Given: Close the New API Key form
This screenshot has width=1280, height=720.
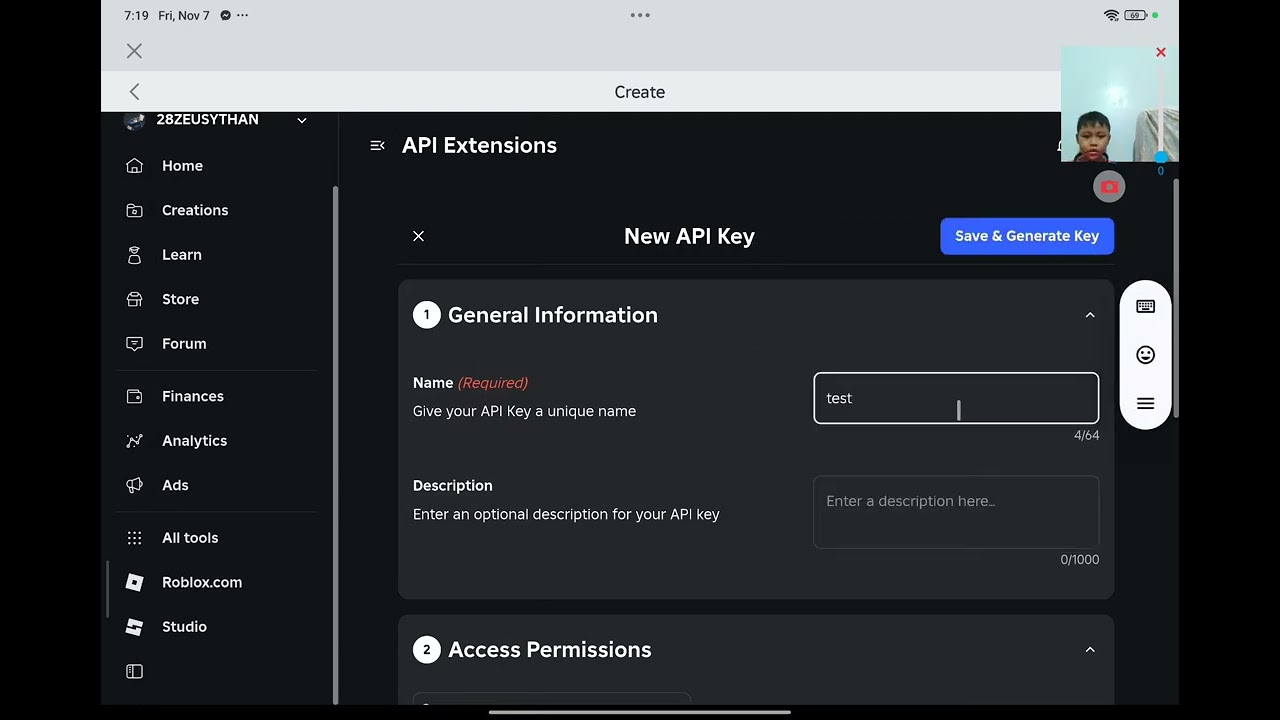Looking at the screenshot, I should pyautogui.click(x=418, y=236).
